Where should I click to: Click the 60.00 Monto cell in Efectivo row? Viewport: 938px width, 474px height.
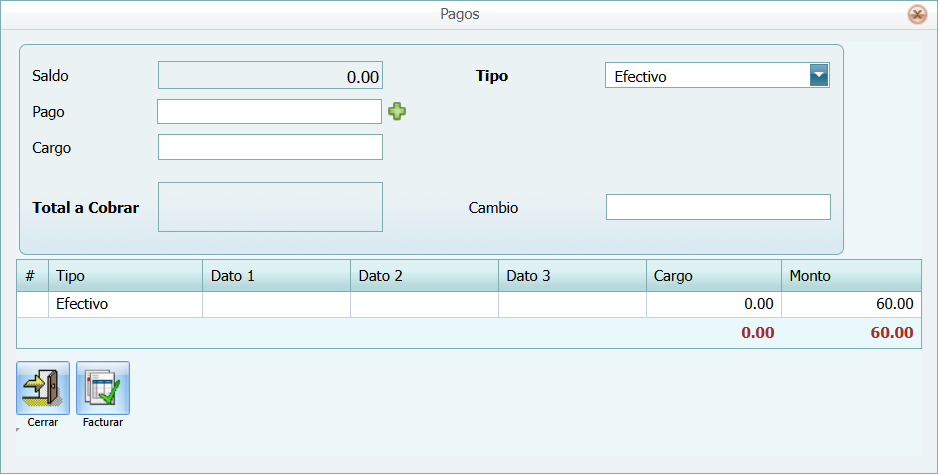tap(851, 304)
